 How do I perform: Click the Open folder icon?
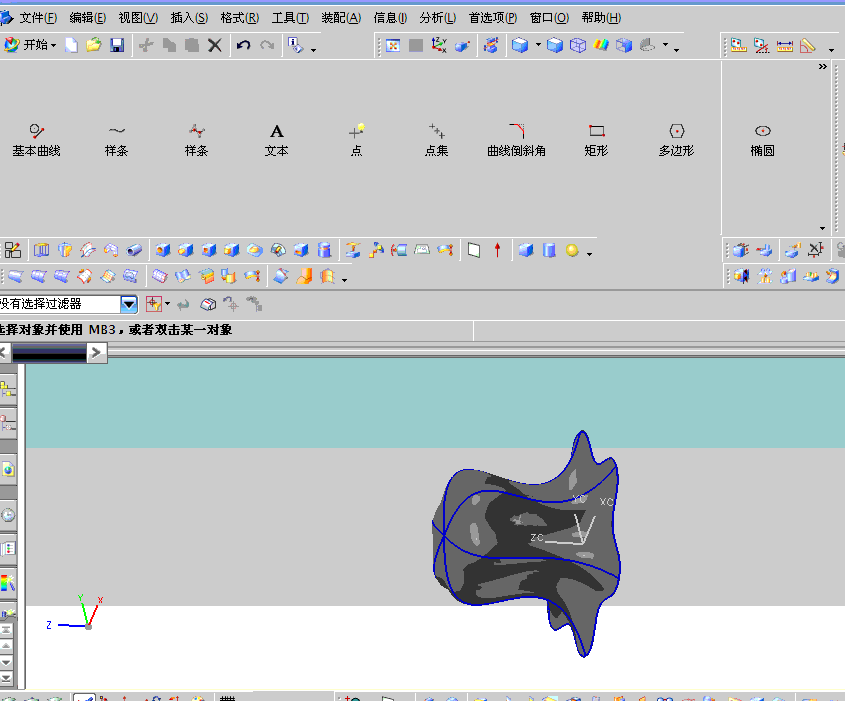click(94, 45)
